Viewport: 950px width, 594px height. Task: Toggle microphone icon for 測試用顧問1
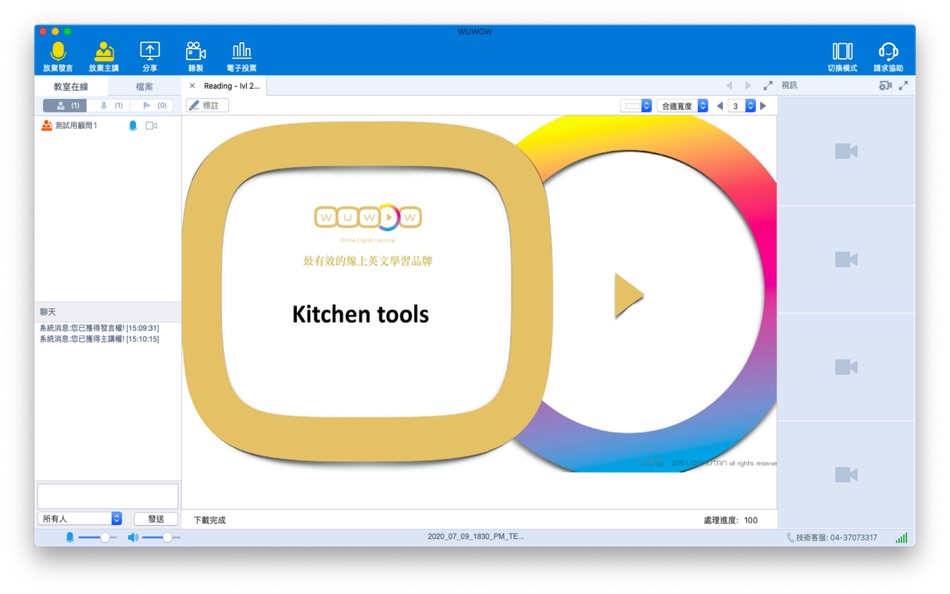133,125
